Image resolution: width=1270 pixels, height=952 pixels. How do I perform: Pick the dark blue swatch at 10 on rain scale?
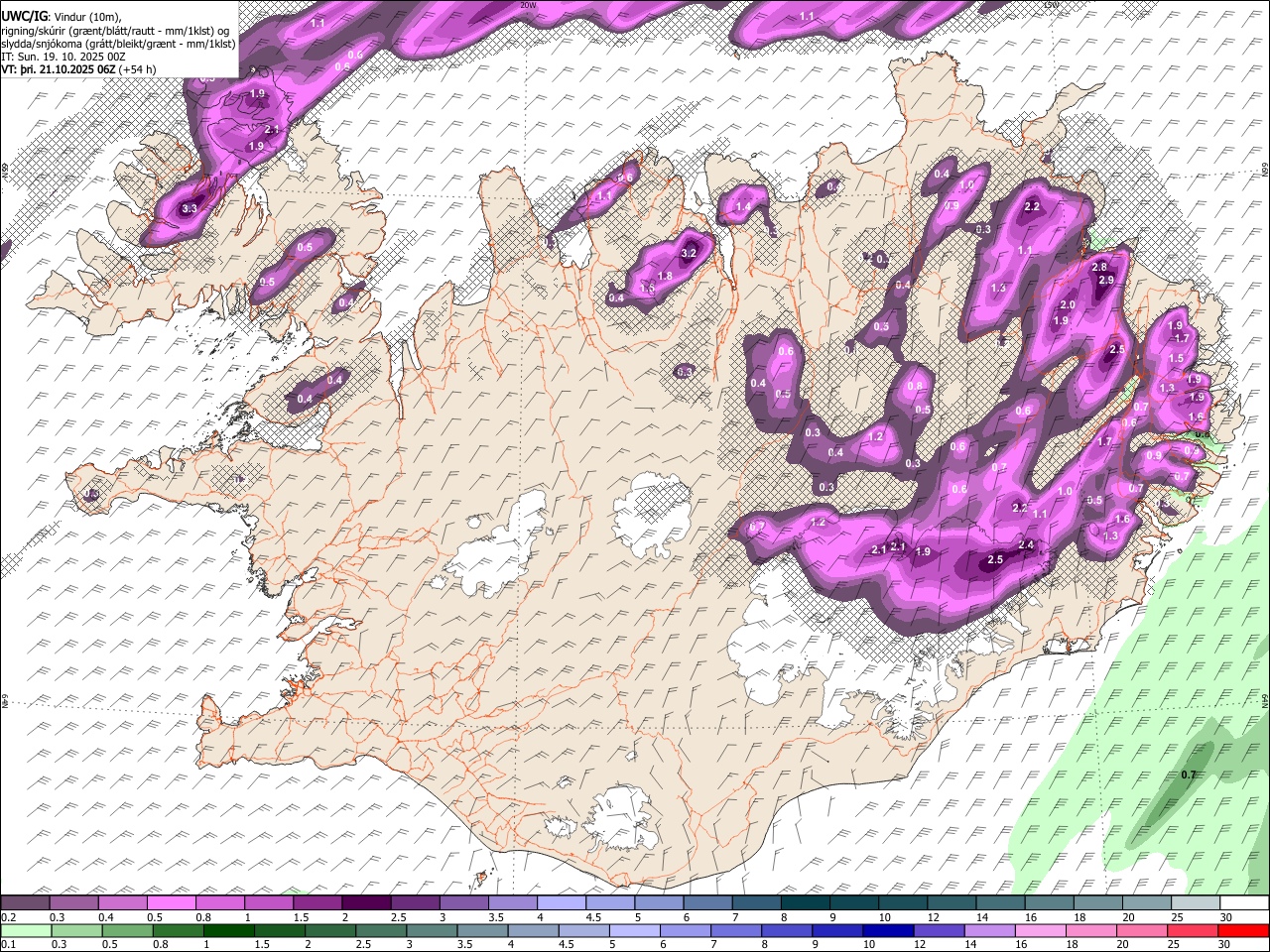(x=888, y=930)
